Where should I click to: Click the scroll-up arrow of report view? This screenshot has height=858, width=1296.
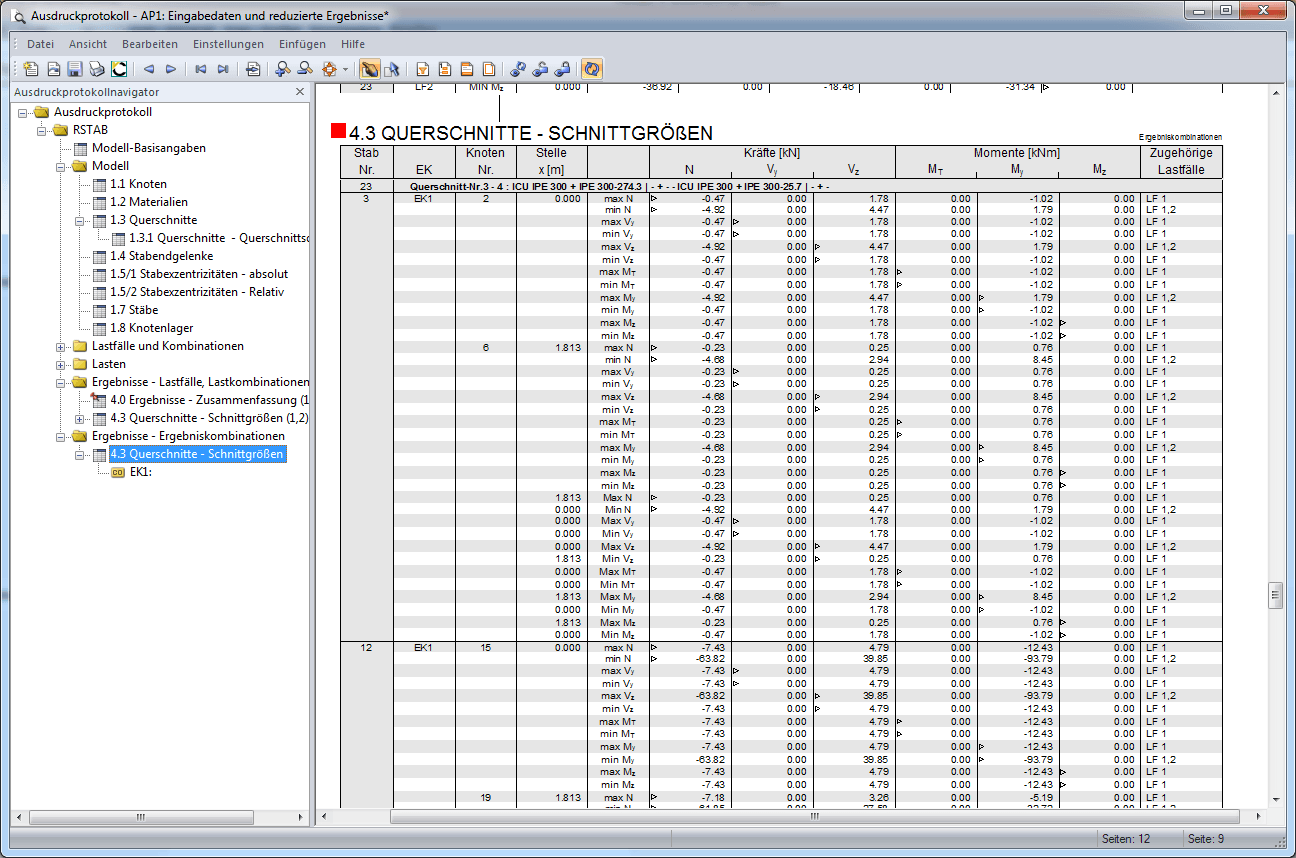[x=1275, y=93]
